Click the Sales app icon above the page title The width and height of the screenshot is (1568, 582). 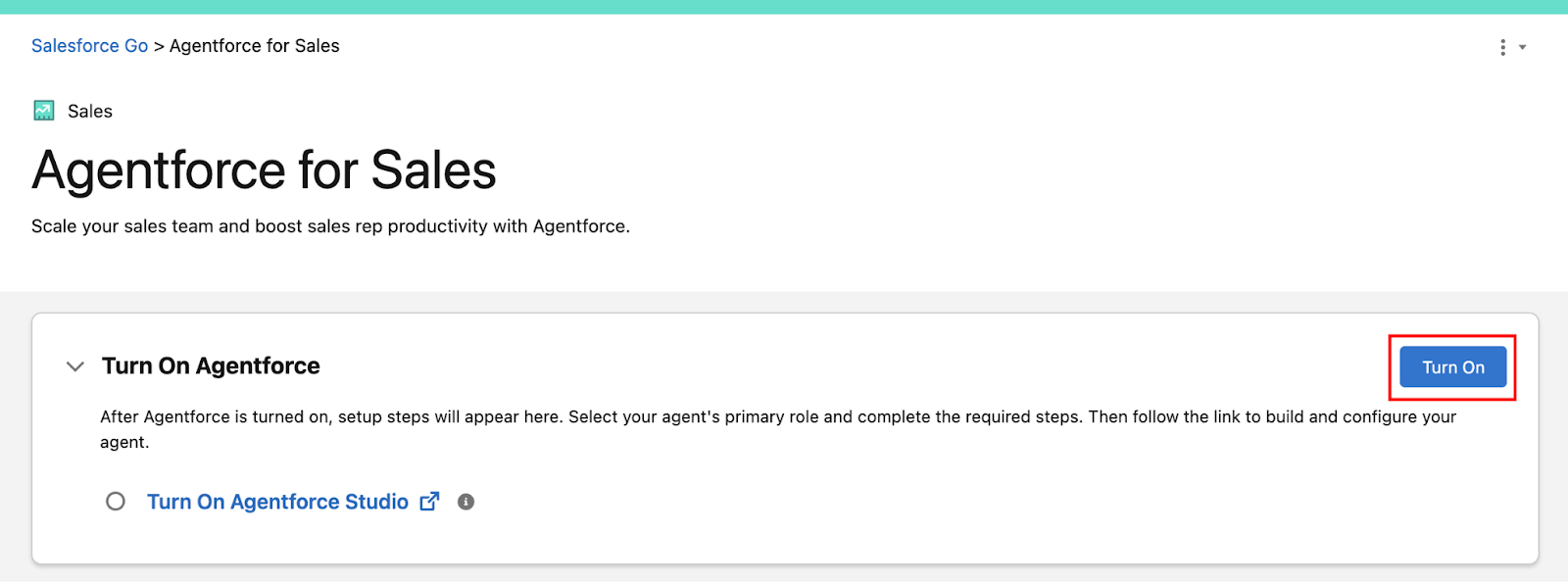pos(43,110)
